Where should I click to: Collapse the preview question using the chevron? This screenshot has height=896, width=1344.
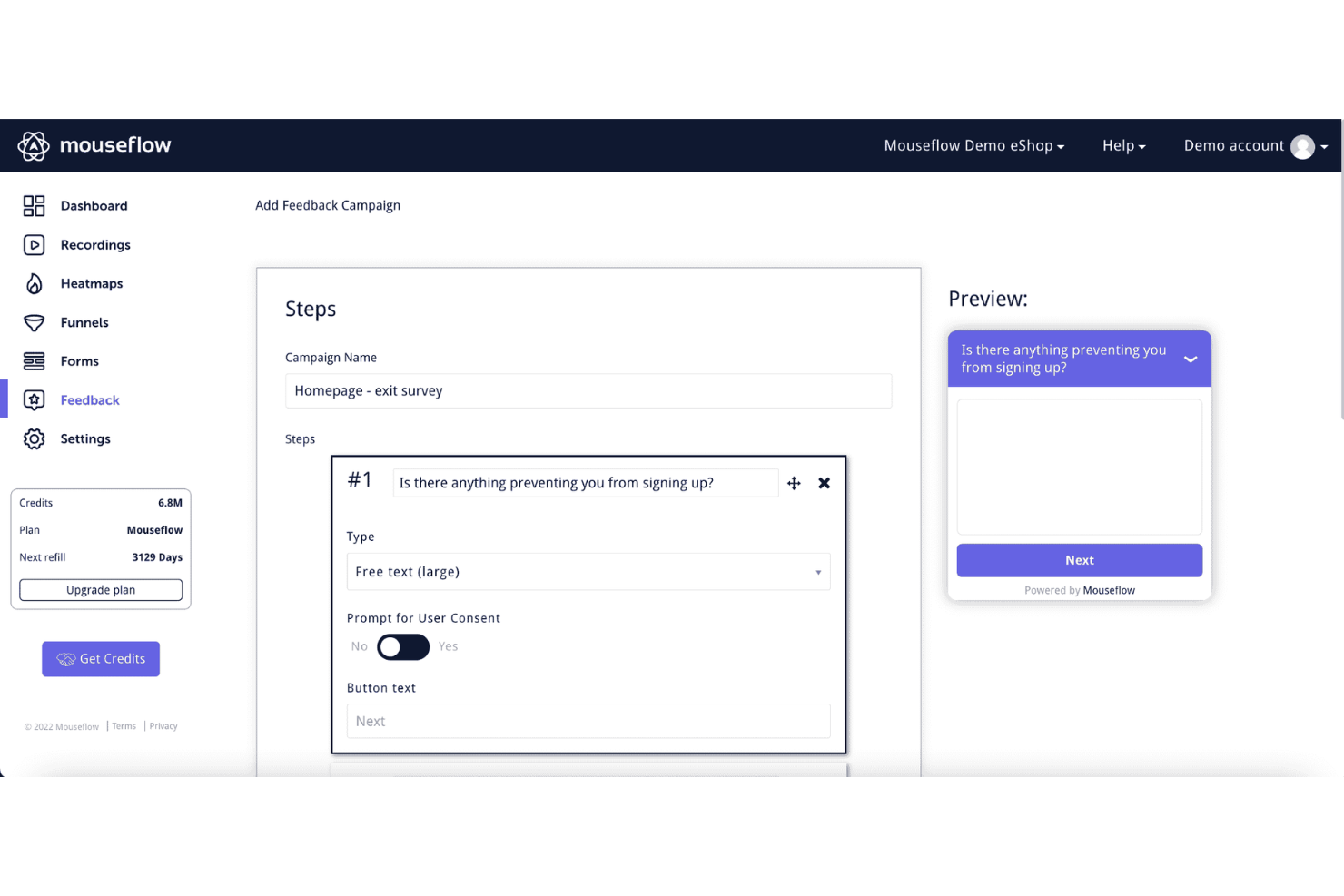coord(1191,359)
